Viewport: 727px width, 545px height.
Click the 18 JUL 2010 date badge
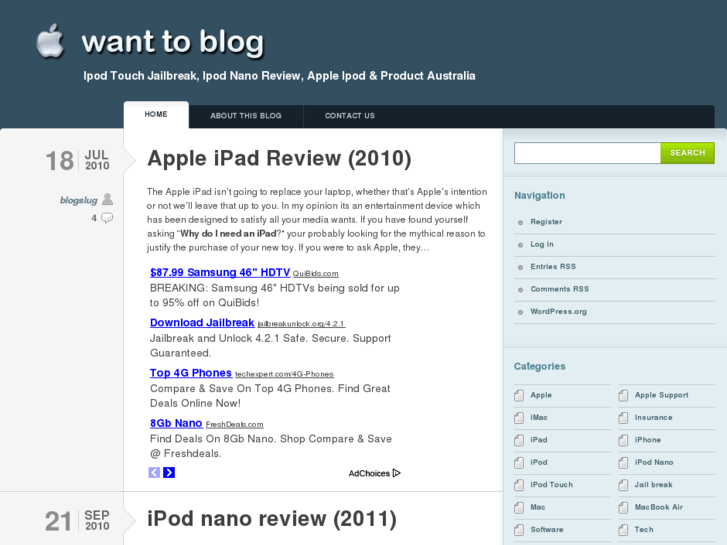pyautogui.click(x=77, y=160)
